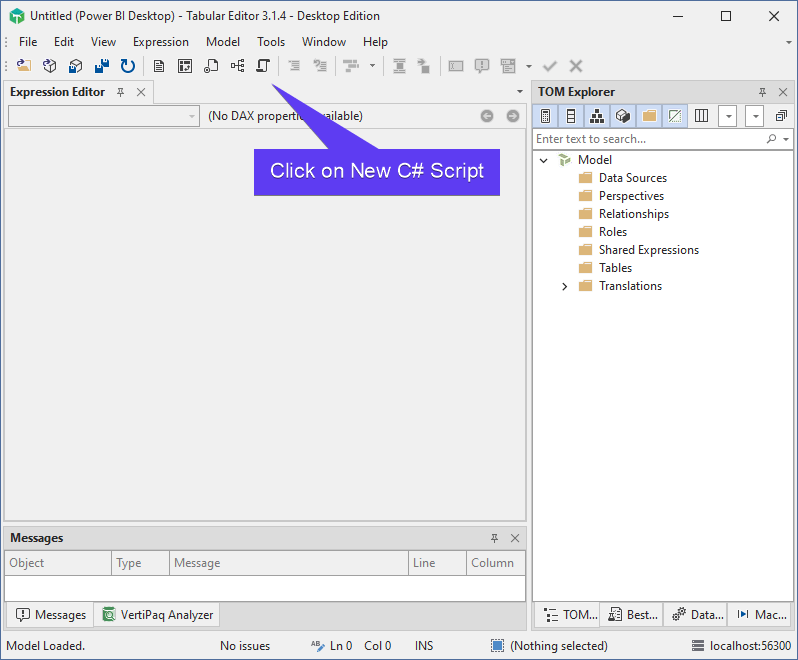Close the Expression Editor tab
Screen dimensions: 798x660
141,92
